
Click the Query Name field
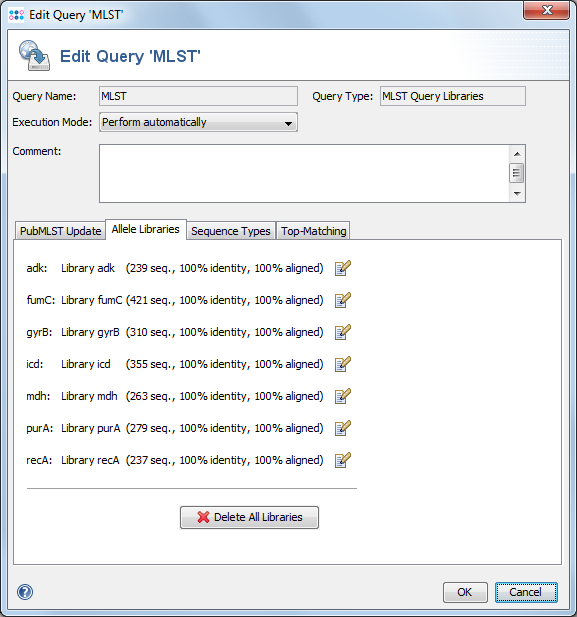point(198,96)
